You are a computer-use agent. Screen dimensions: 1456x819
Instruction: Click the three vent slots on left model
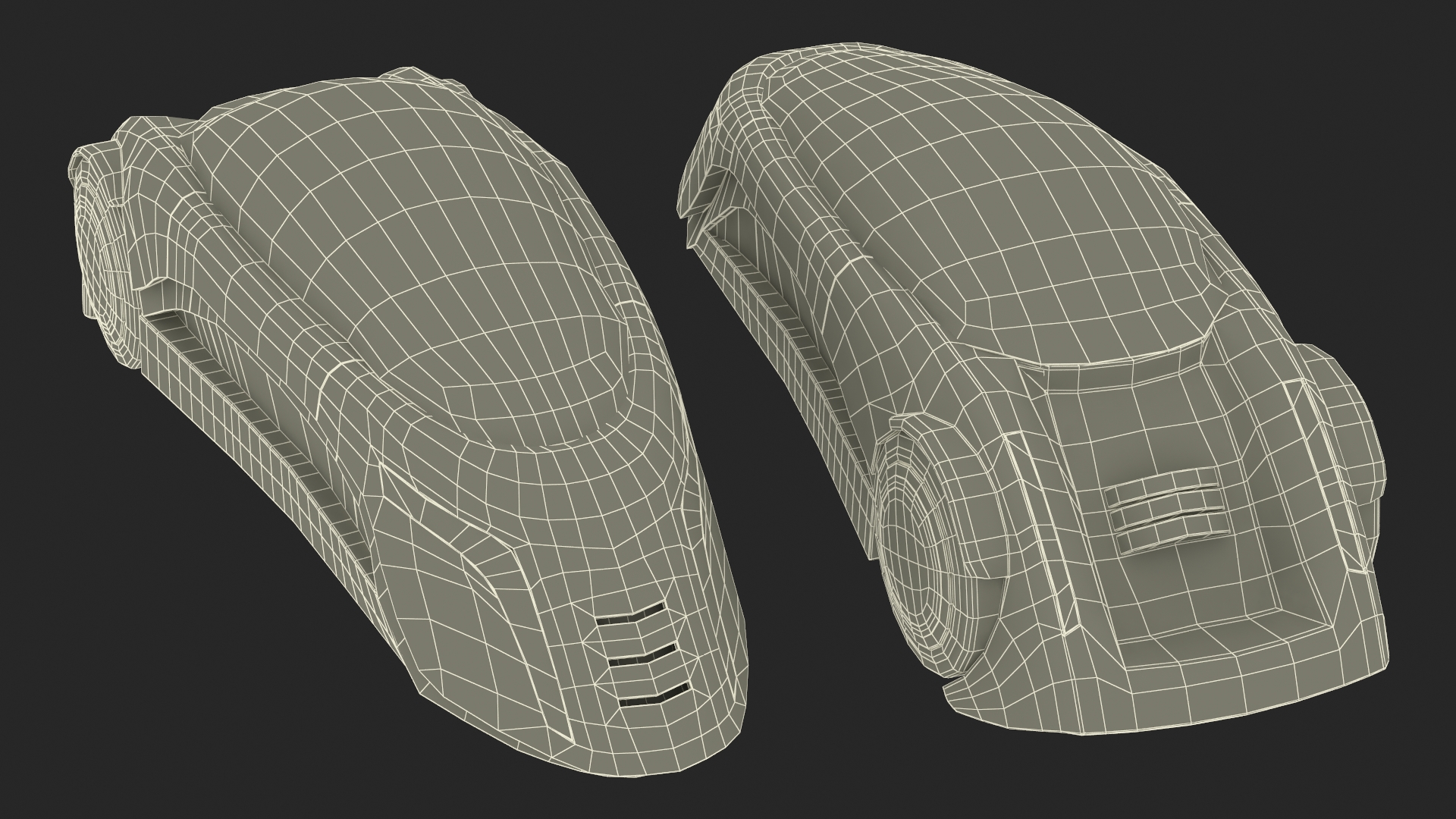click(643, 653)
